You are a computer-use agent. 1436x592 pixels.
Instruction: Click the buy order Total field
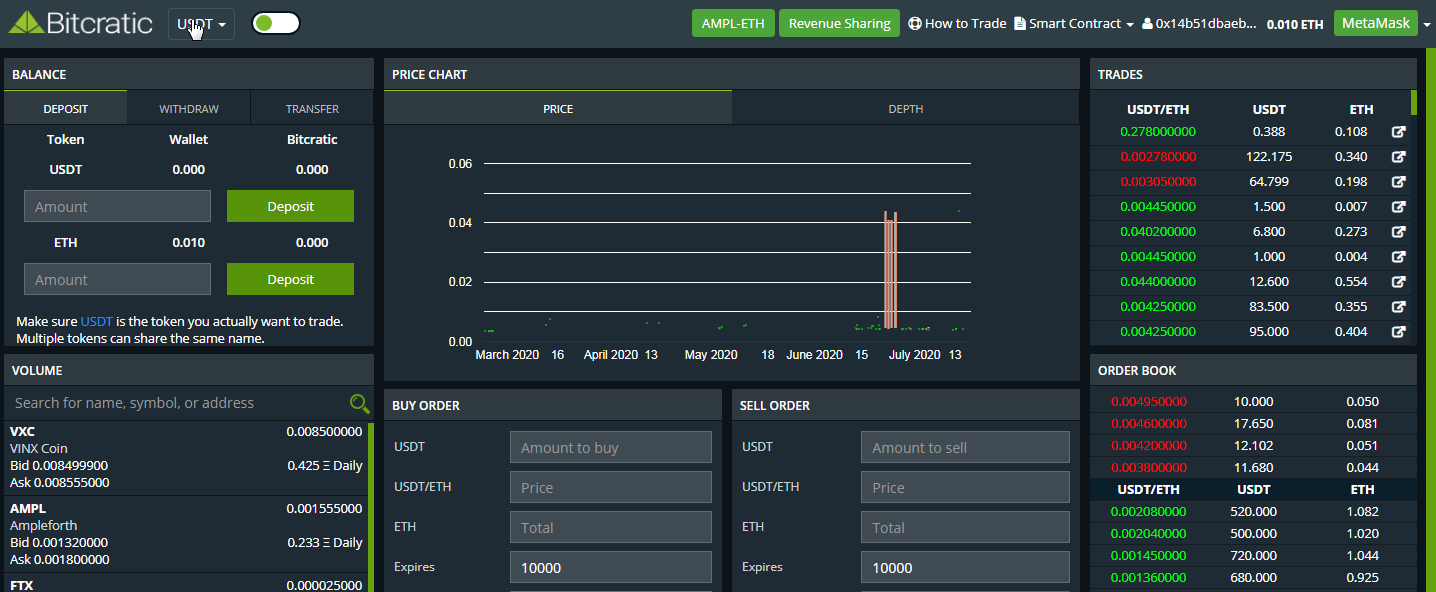coord(611,527)
